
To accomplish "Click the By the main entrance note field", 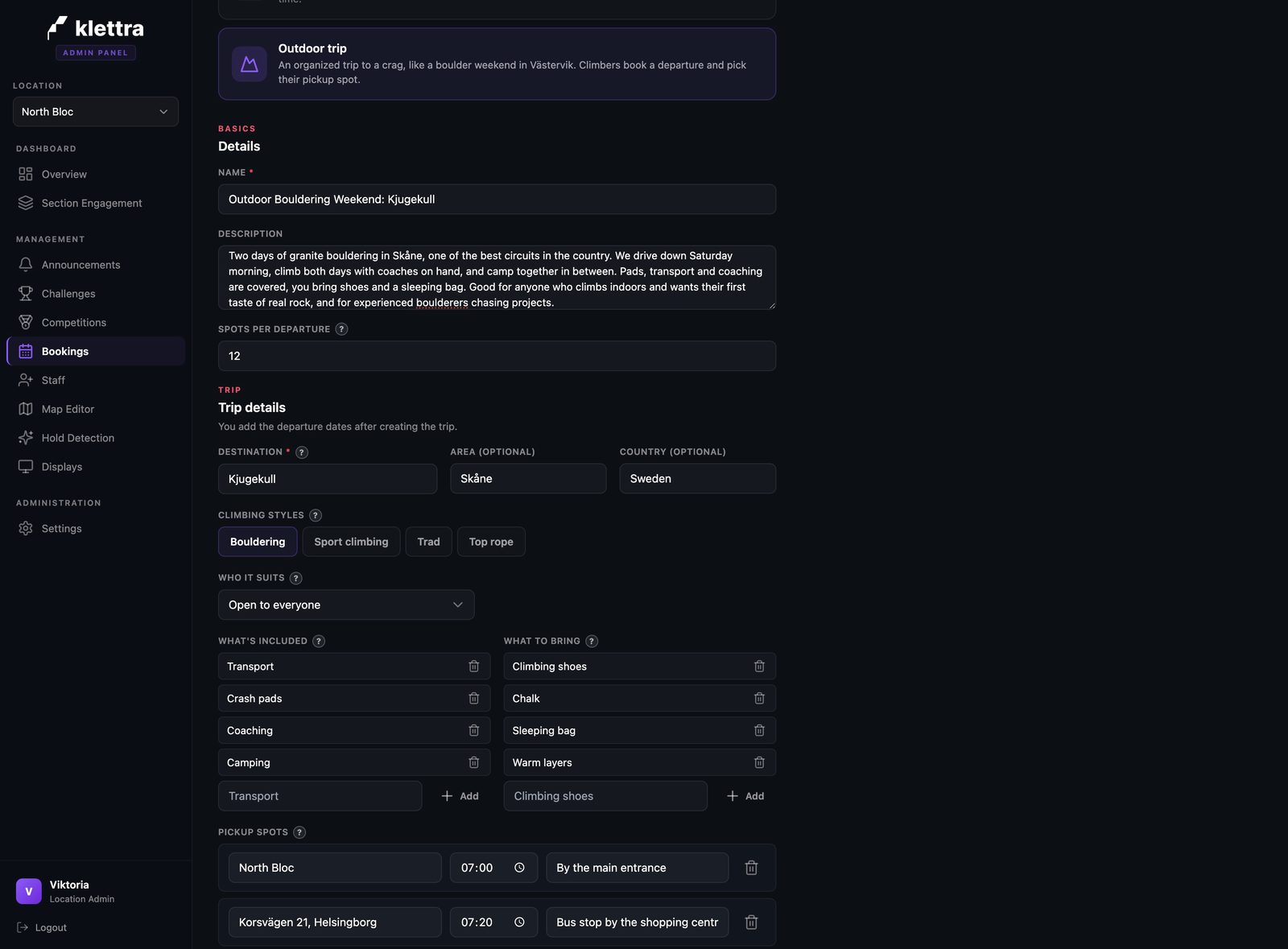I will pyautogui.click(x=638, y=868).
